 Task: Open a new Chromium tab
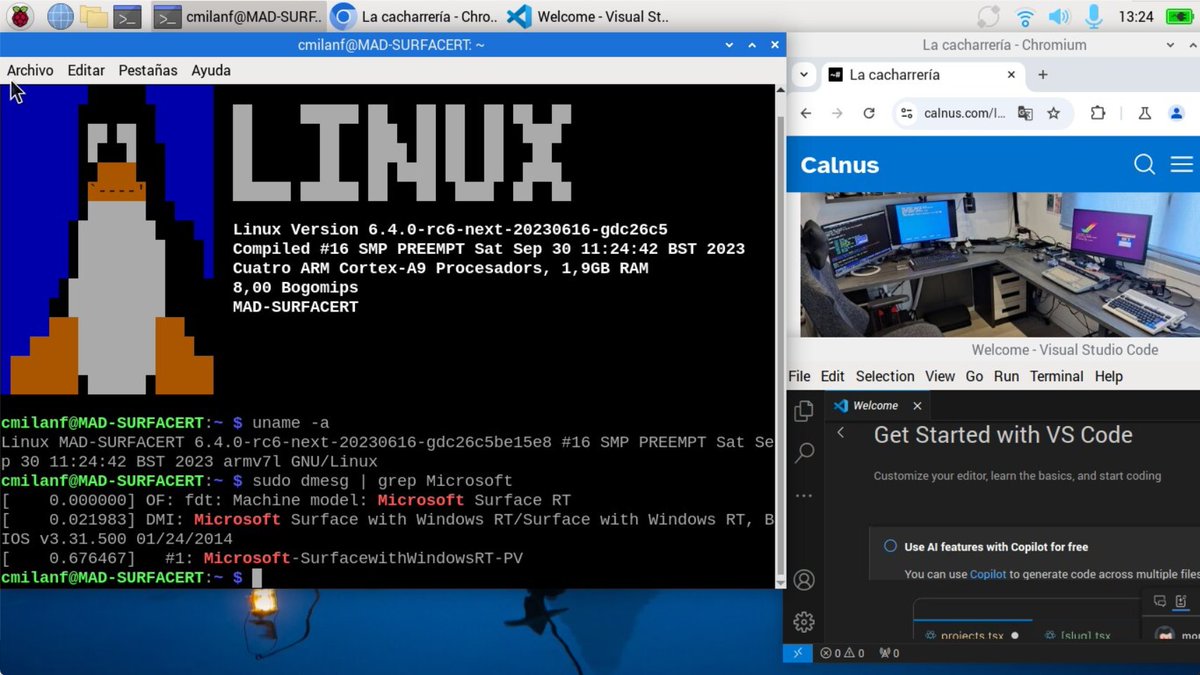1043,75
